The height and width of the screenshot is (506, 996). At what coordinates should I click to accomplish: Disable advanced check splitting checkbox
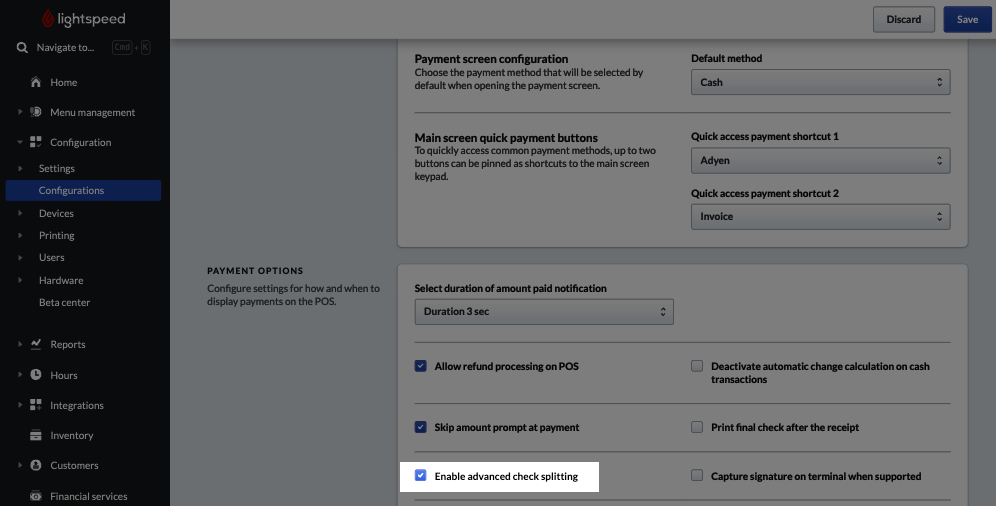click(x=421, y=476)
